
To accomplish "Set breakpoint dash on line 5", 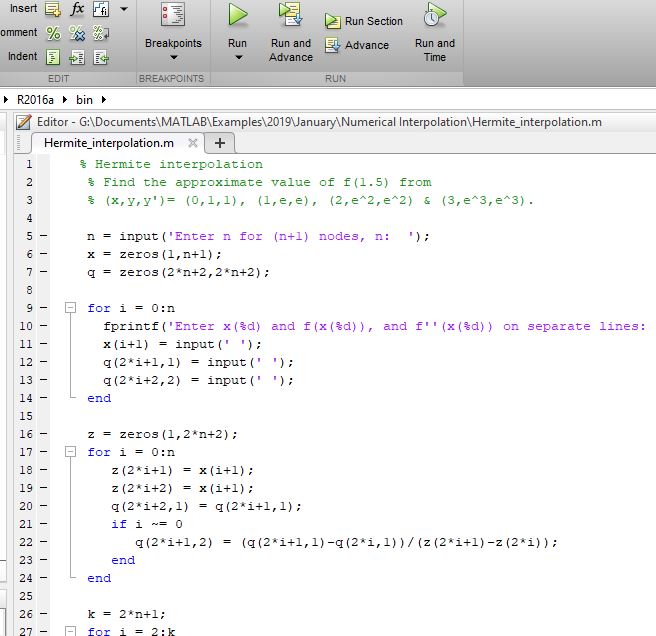I will coord(44,236).
